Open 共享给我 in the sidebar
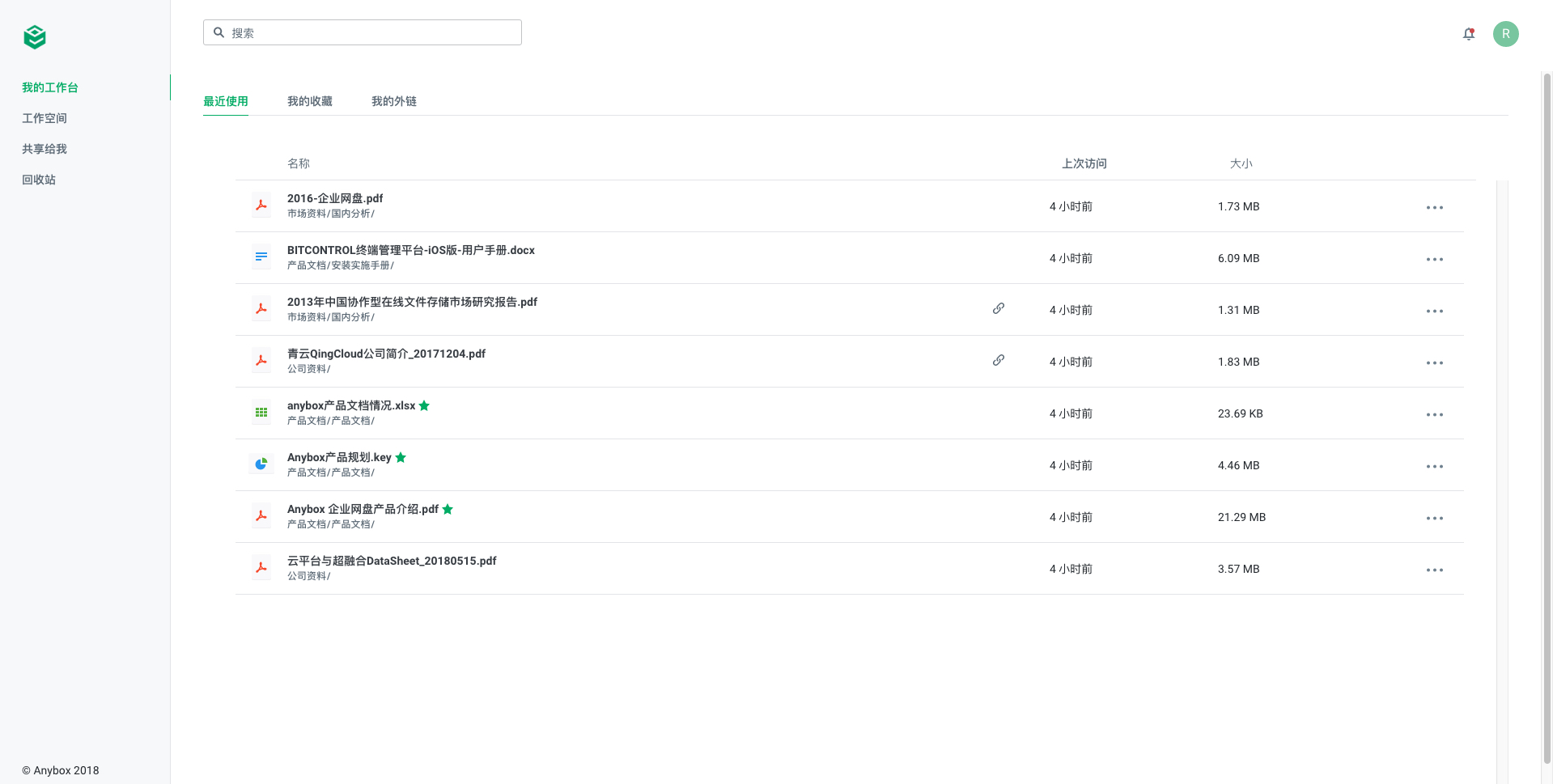 tap(45, 149)
